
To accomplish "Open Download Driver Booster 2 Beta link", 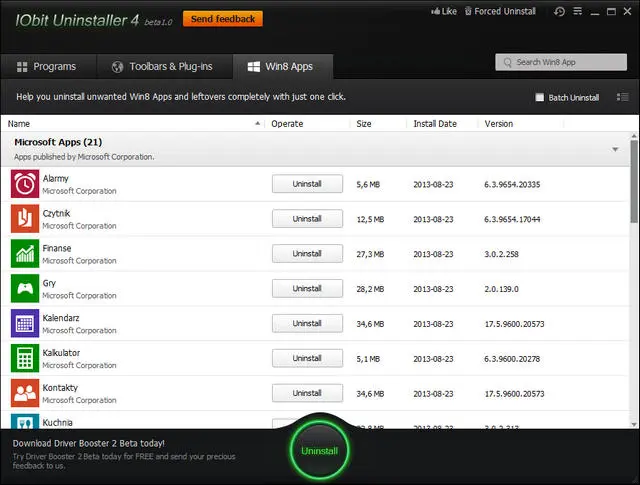I will tap(89, 443).
